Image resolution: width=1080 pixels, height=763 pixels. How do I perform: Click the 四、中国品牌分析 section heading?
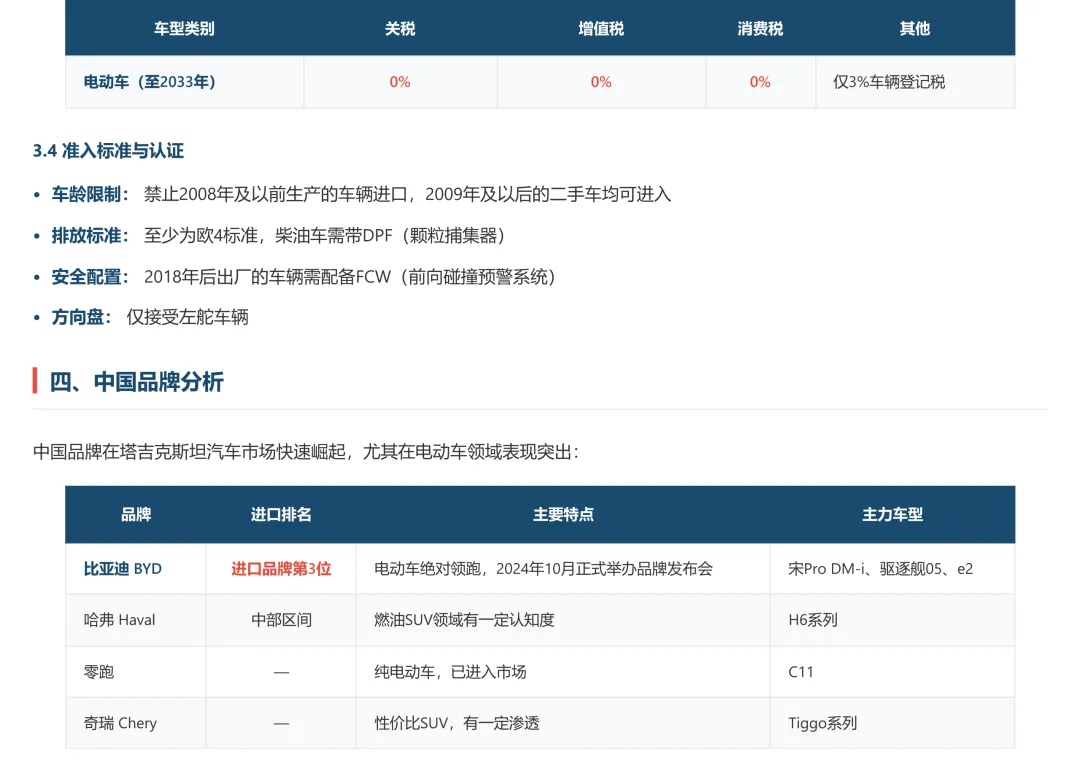click(x=136, y=382)
